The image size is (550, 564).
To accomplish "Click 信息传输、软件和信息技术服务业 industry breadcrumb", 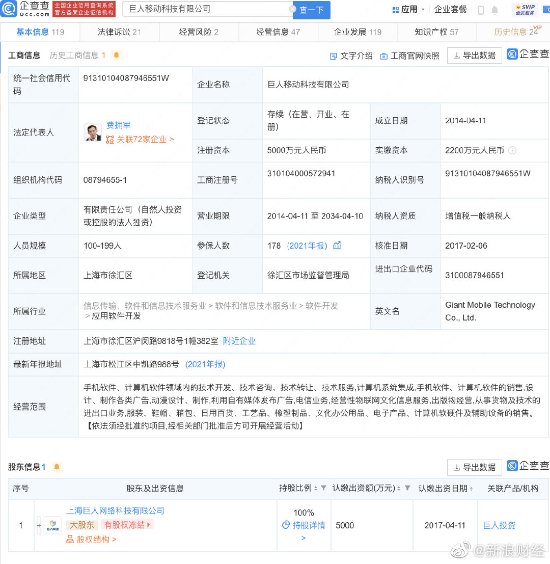I will [x=145, y=306].
